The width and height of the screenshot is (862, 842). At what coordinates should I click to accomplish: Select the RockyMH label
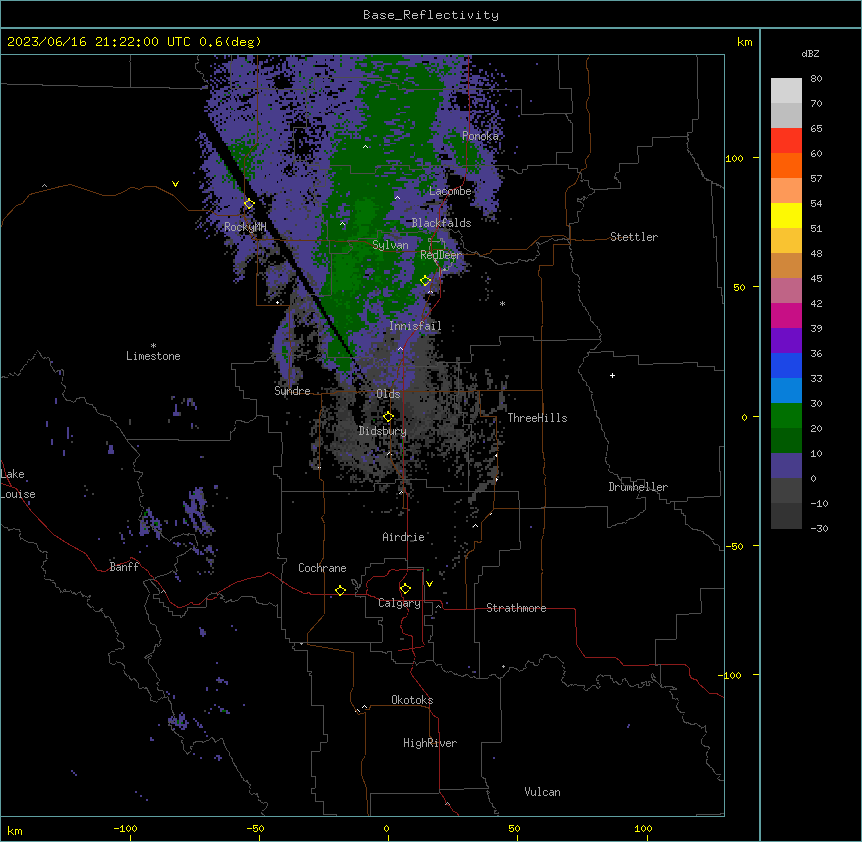pos(245,227)
